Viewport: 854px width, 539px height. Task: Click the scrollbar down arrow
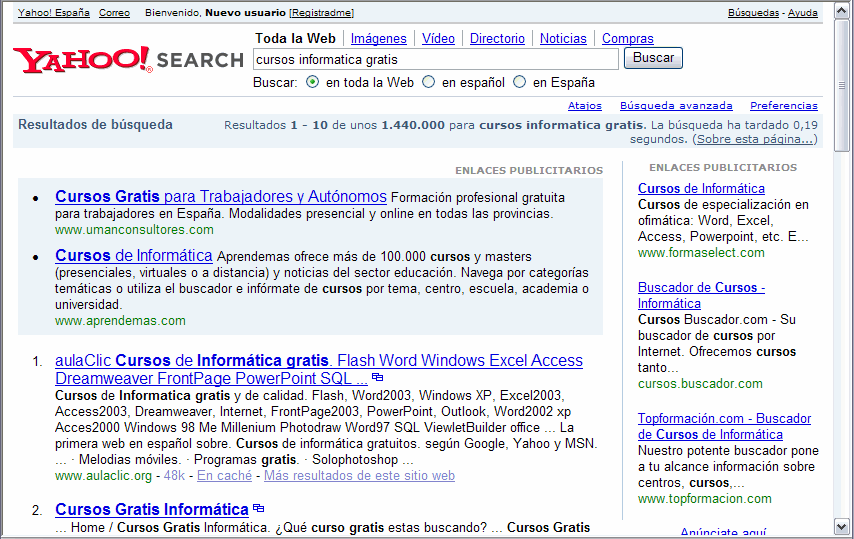[x=841, y=526]
